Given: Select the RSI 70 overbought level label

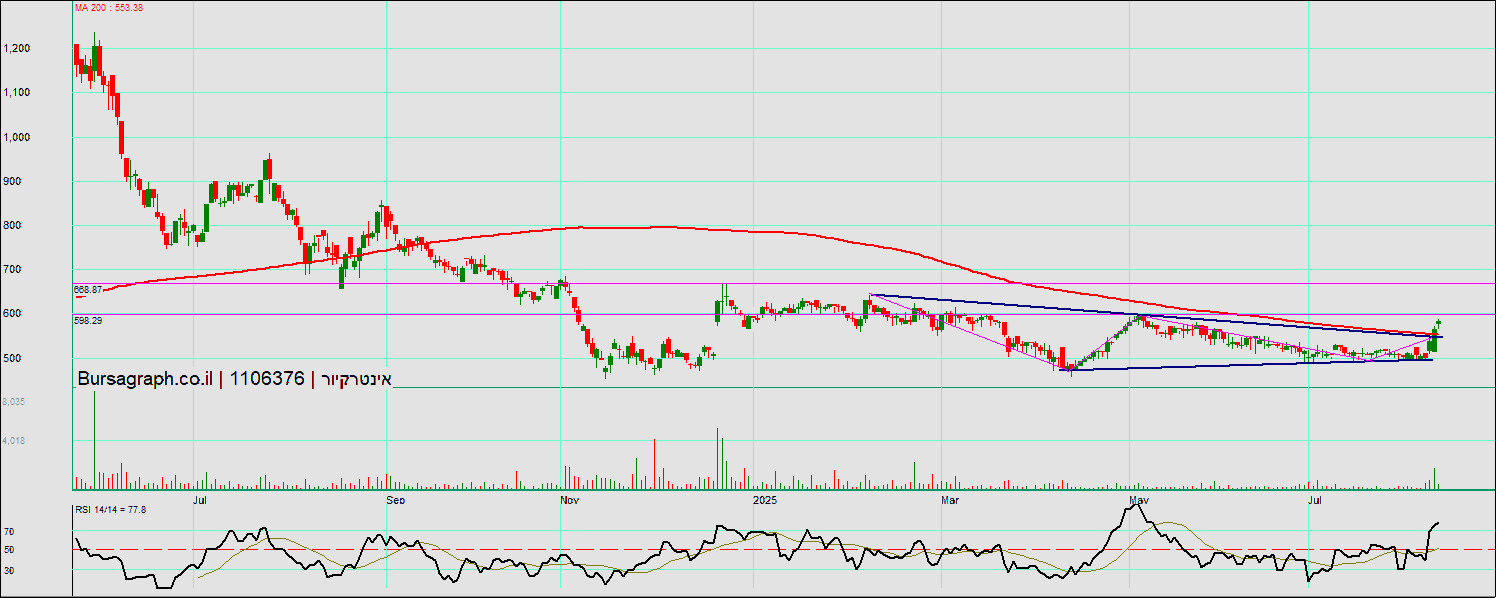Looking at the screenshot, I should pyautogui.click(x=8, y=531).
